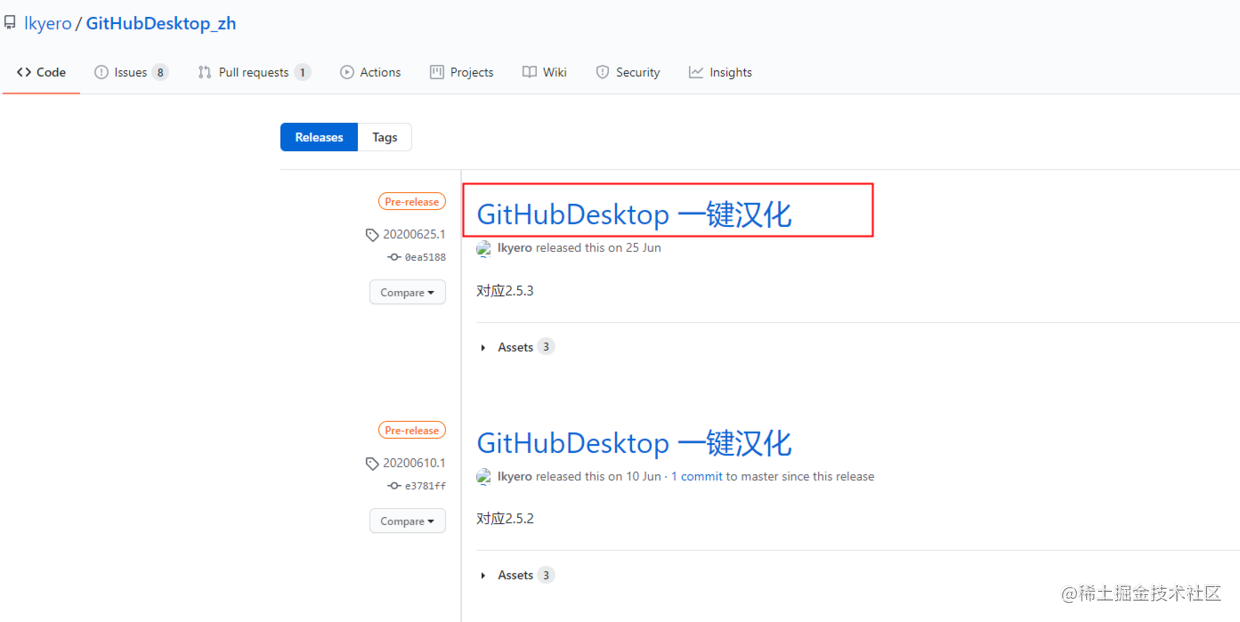Expand the Compare dropdown under 20200625.1

[x=407, y=292]
